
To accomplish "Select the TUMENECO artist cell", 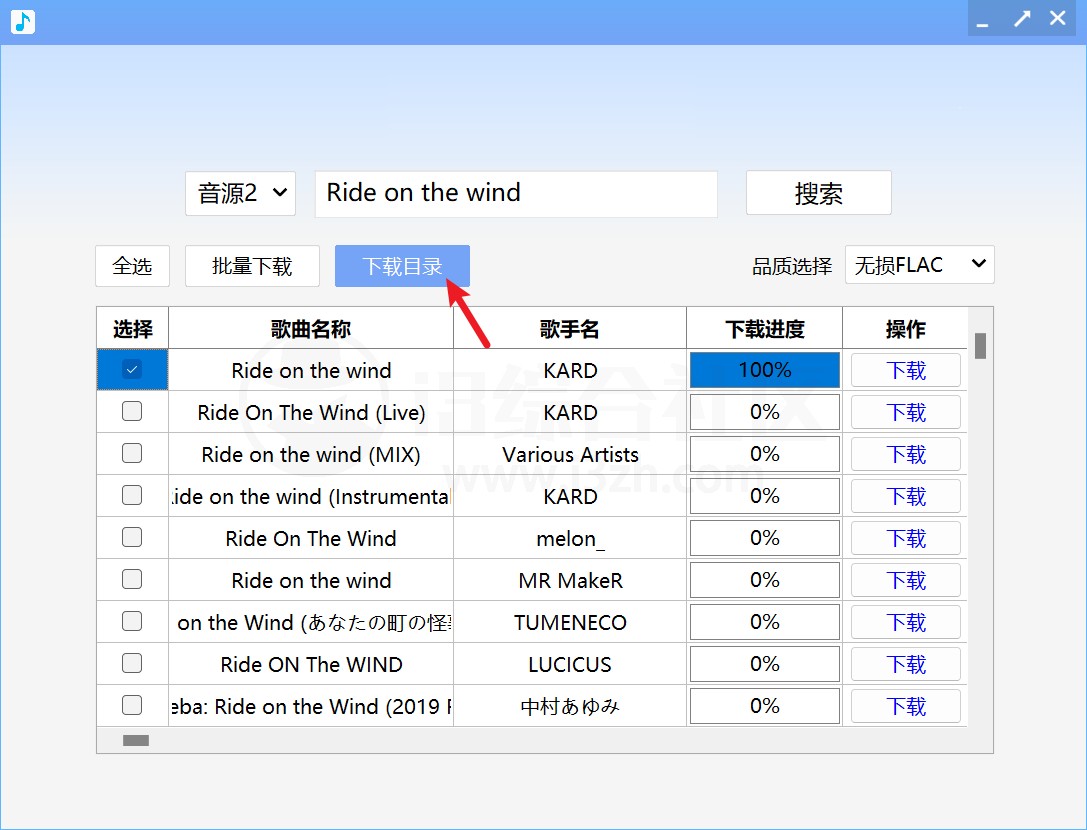I will (x=570, y=622).
